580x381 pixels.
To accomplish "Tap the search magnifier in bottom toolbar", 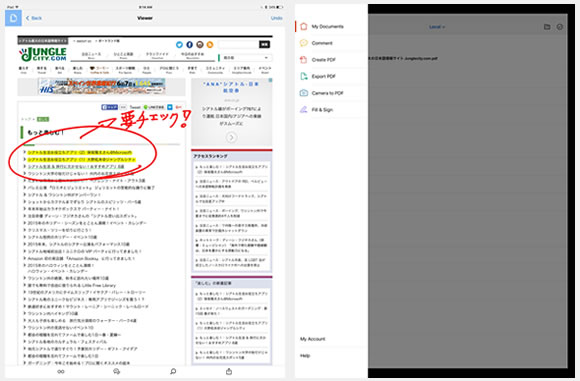I will tap(173, 371).
